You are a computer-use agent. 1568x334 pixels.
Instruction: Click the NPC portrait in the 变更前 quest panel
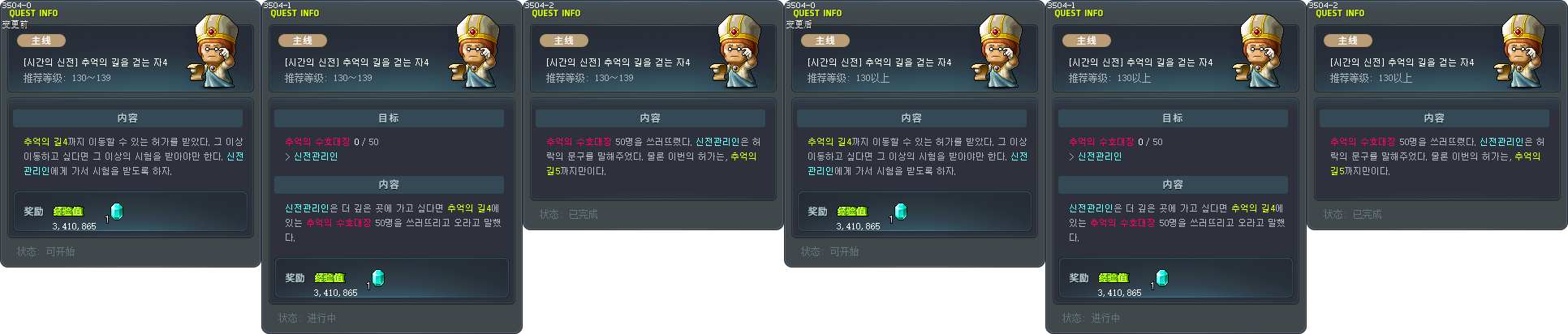(216, 51)
